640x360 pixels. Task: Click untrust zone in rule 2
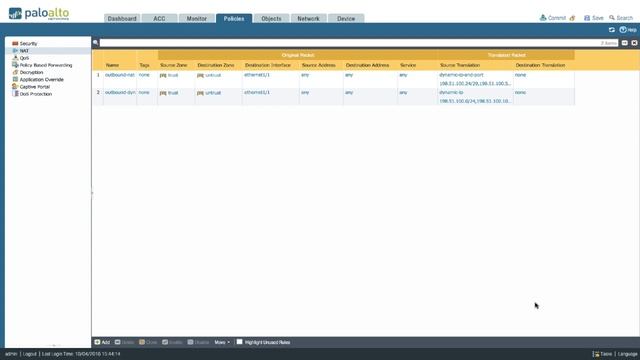click(x=213, y=93)
